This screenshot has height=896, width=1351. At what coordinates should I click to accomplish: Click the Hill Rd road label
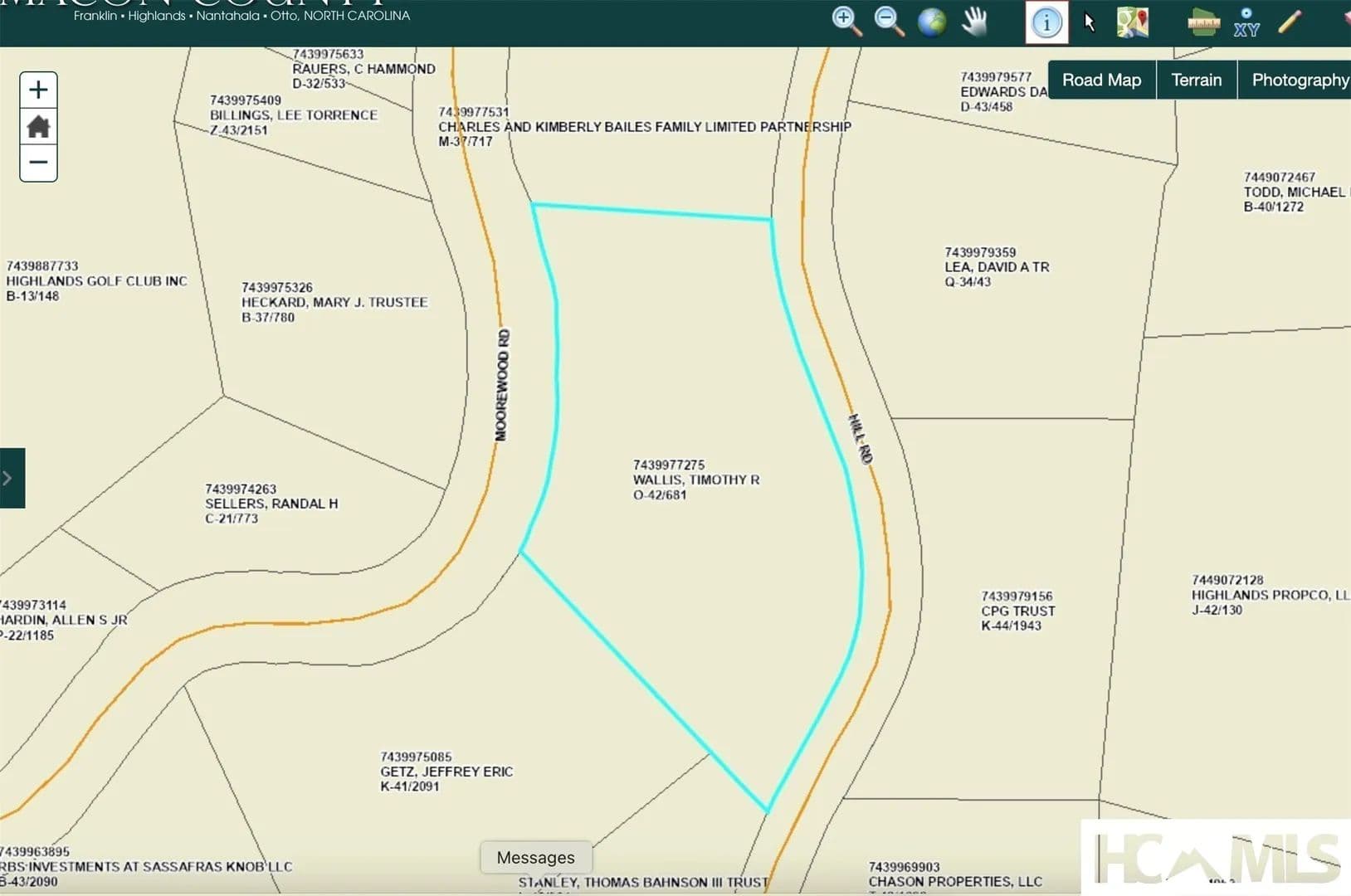click(x=861, y=439)
